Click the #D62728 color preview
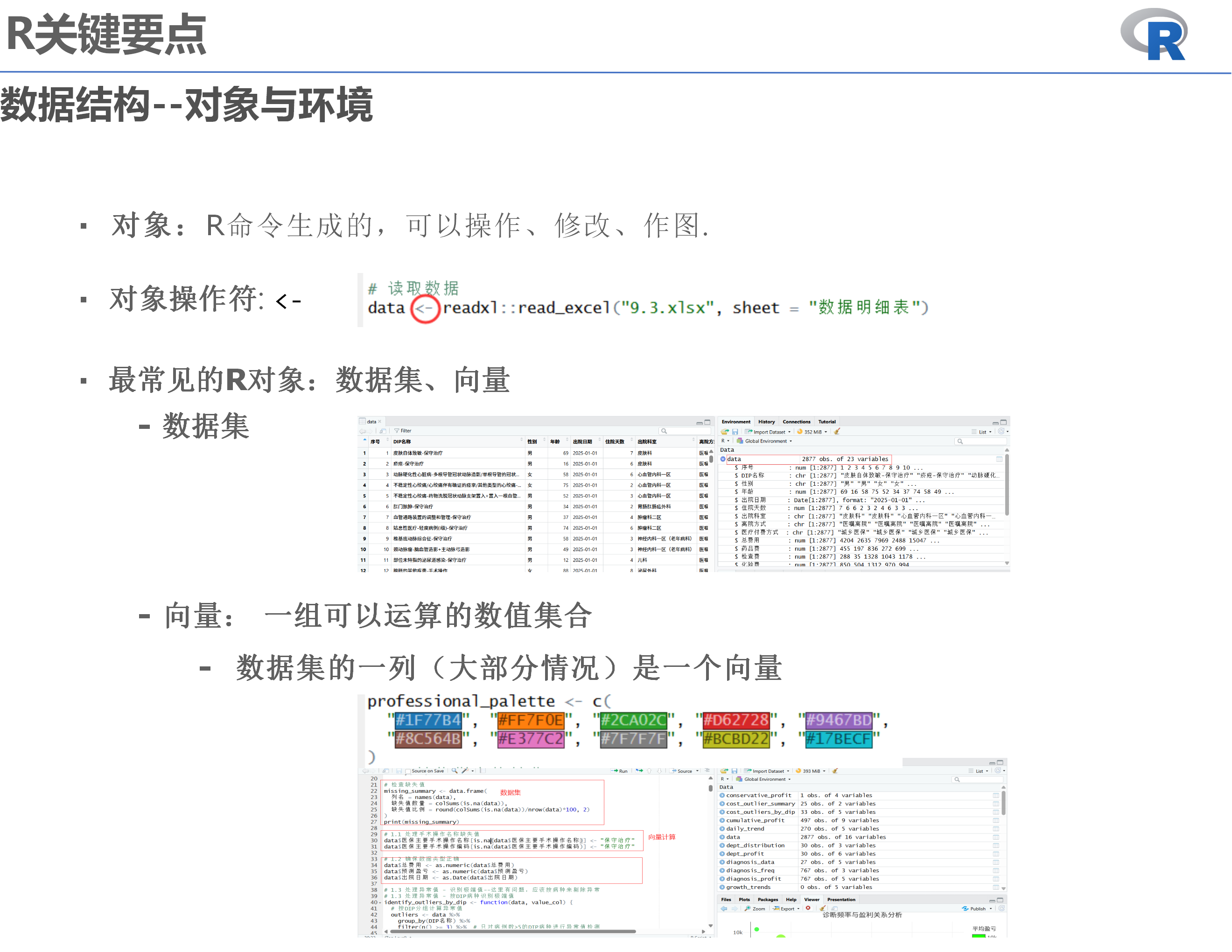Viewport: 1232px width, 952px height. tap(736, 720)
